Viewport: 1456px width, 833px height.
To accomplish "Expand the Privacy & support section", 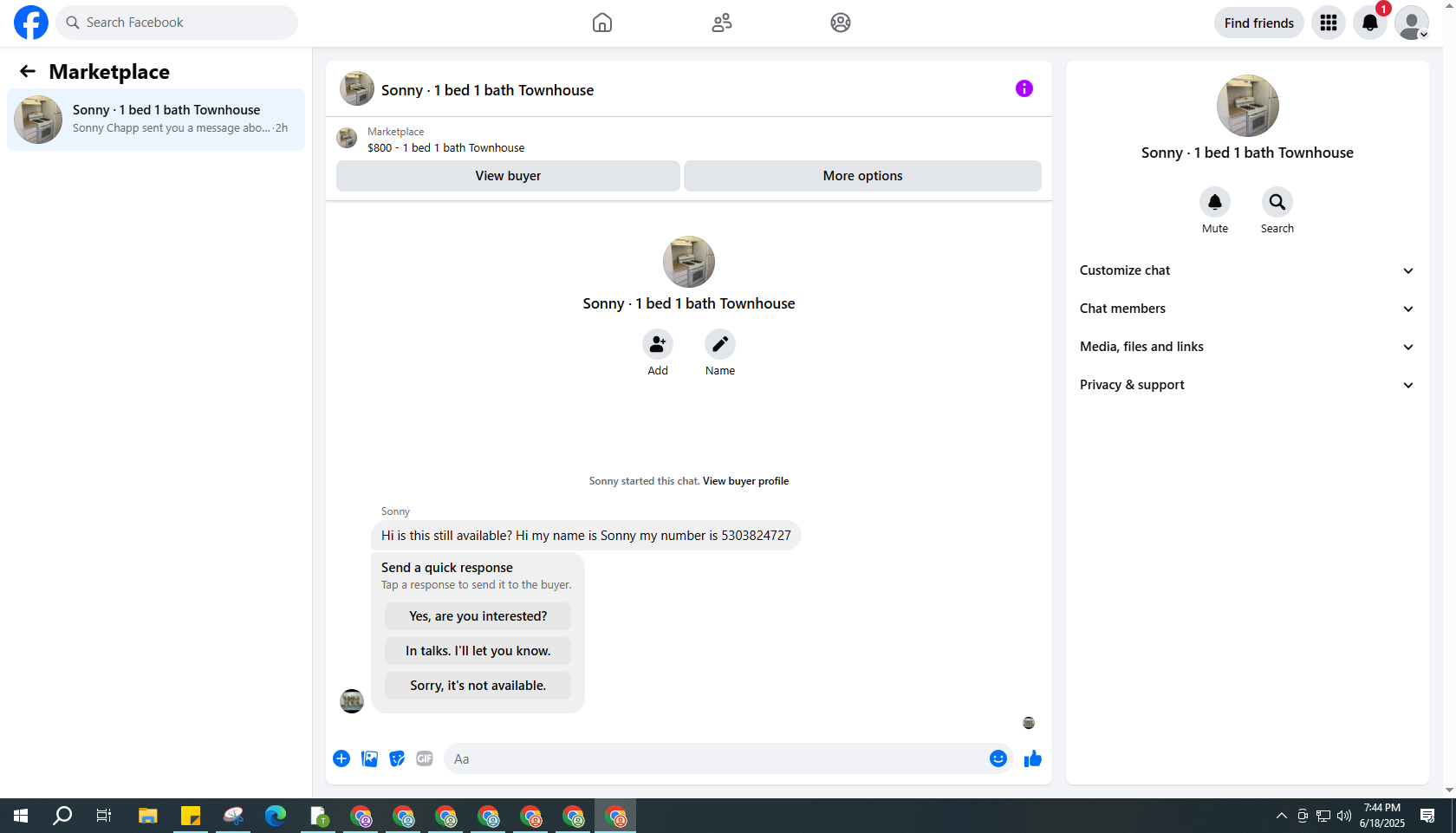I will (1247, 385).
